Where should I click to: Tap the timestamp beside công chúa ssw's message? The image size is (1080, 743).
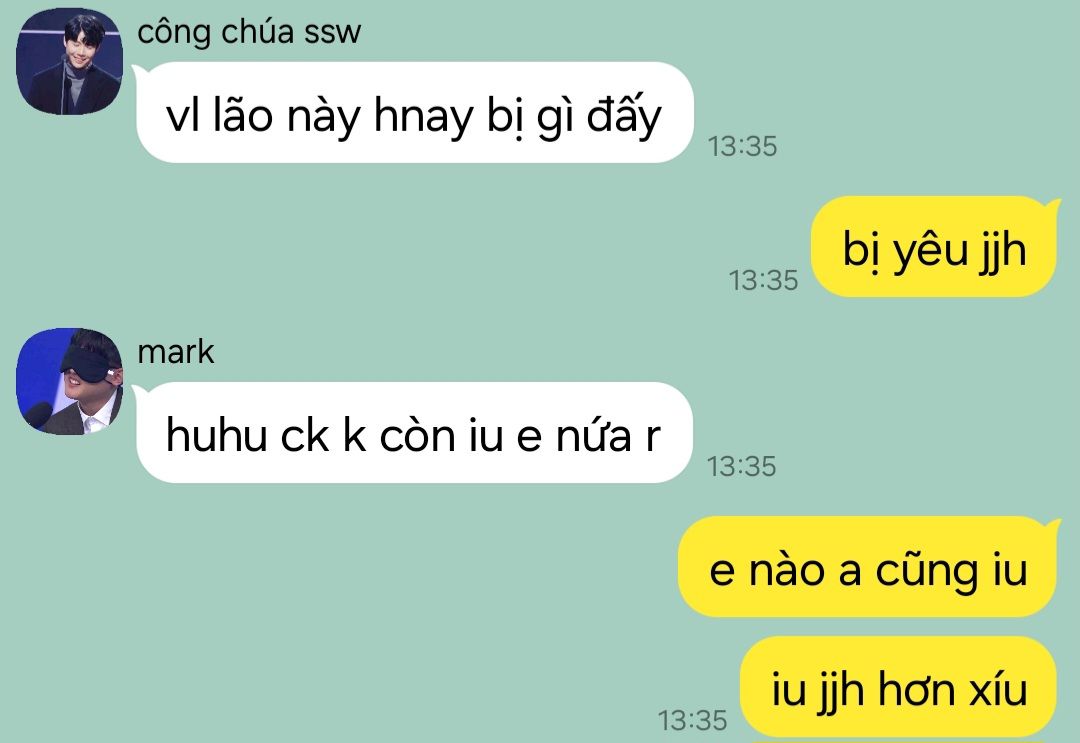click(x=742, y=147)
